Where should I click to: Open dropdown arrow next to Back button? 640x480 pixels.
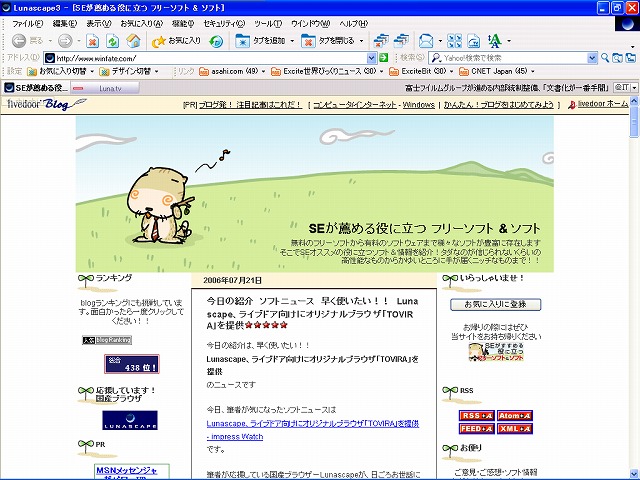pyautogui.click(x=50, y=41)
